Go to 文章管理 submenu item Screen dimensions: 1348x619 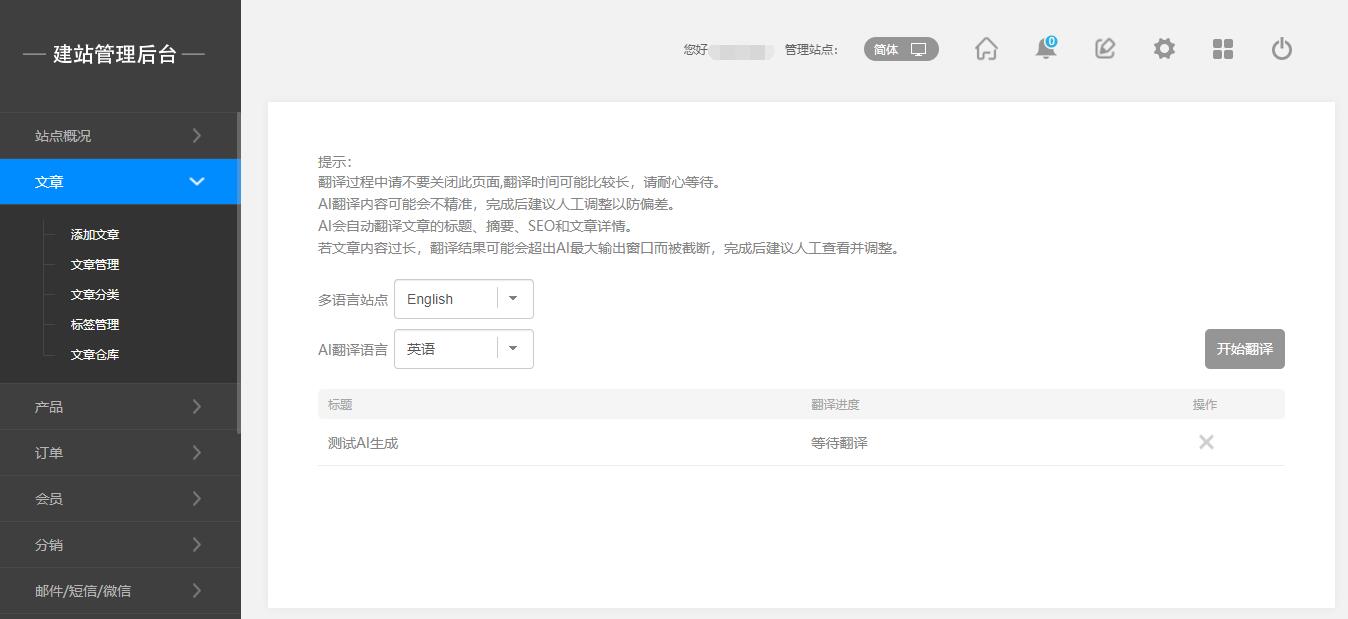tap(95, 265)
